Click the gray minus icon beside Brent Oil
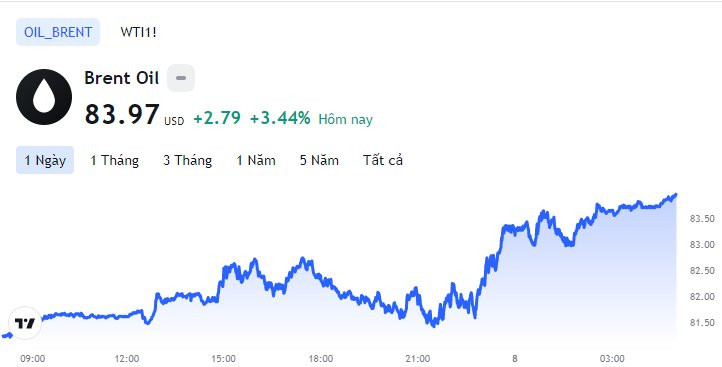722x367 pixels. [x=181, y=78]
